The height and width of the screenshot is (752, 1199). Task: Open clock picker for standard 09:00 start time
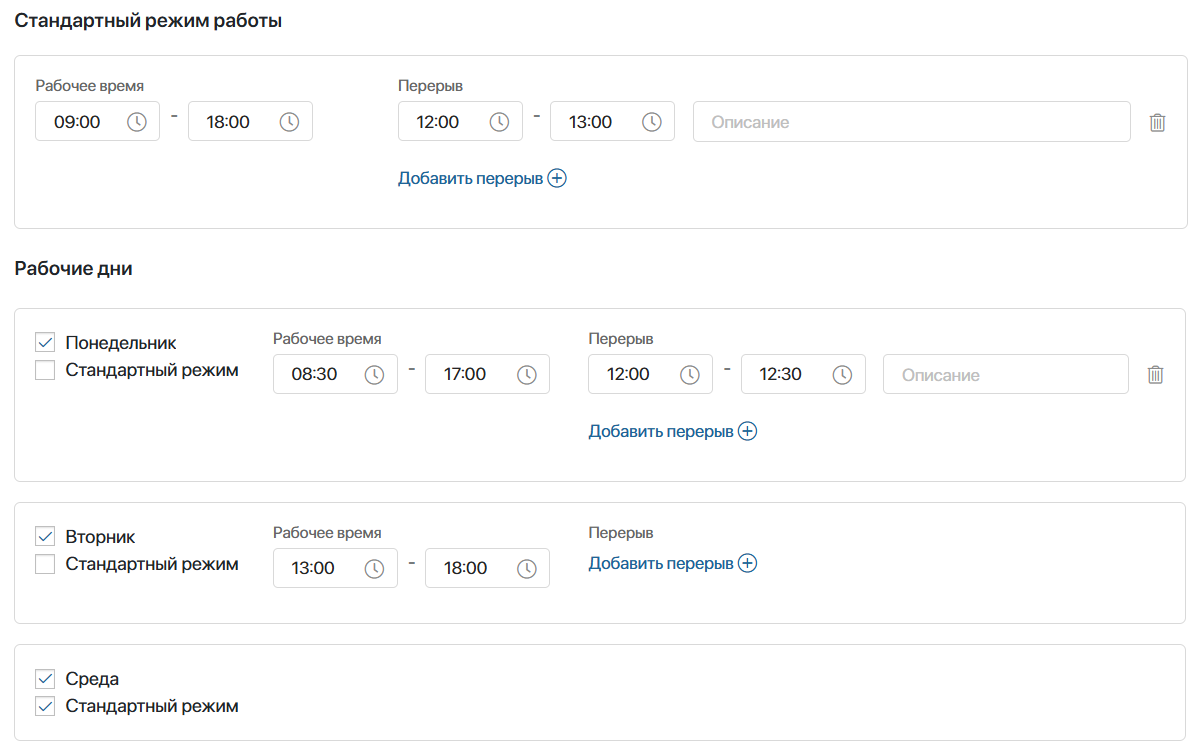click(137, 122)
